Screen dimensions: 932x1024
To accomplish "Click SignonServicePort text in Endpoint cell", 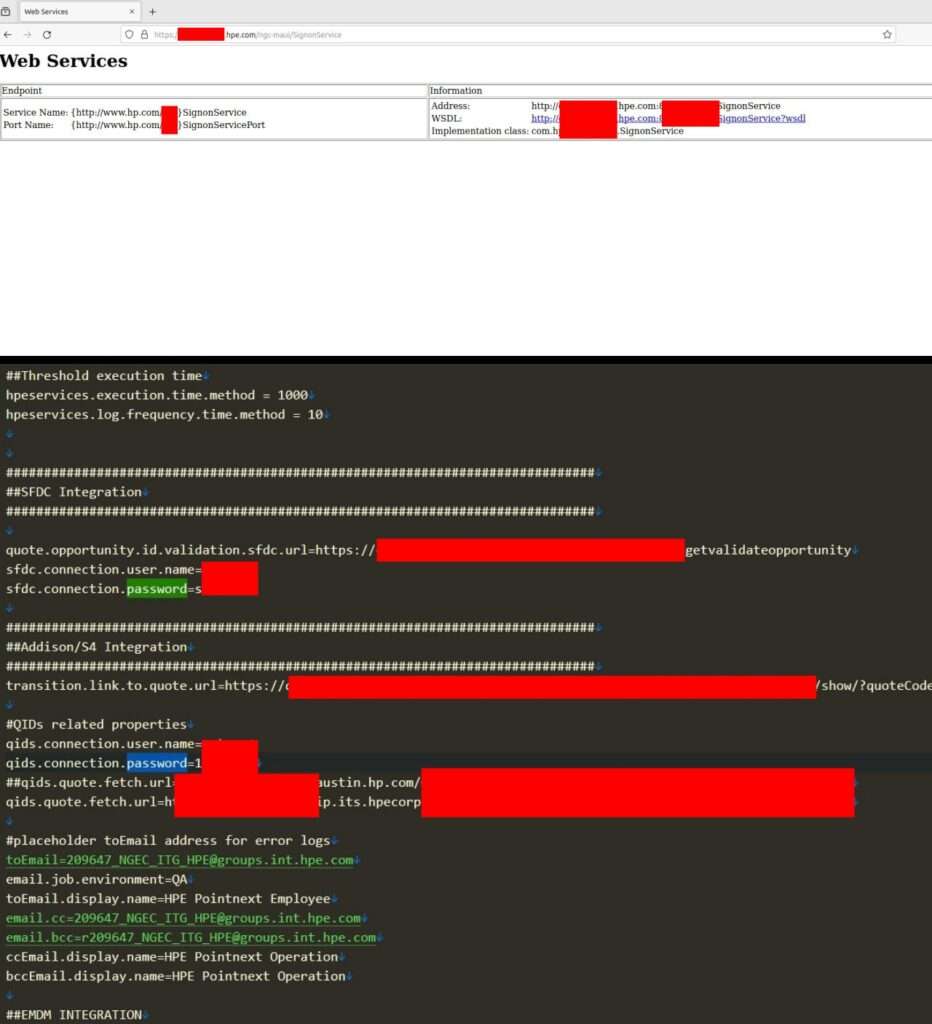I will coord(223,125).
